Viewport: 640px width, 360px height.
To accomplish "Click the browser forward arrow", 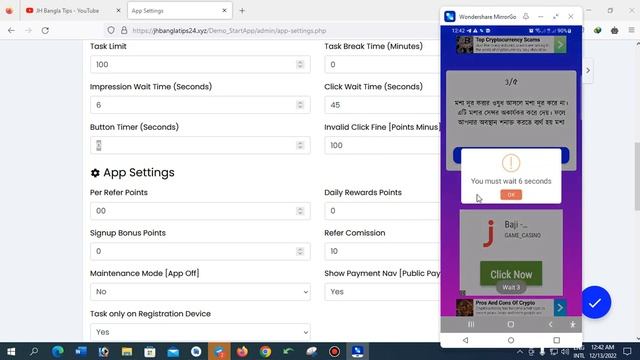I will click(x=28, y=30).
